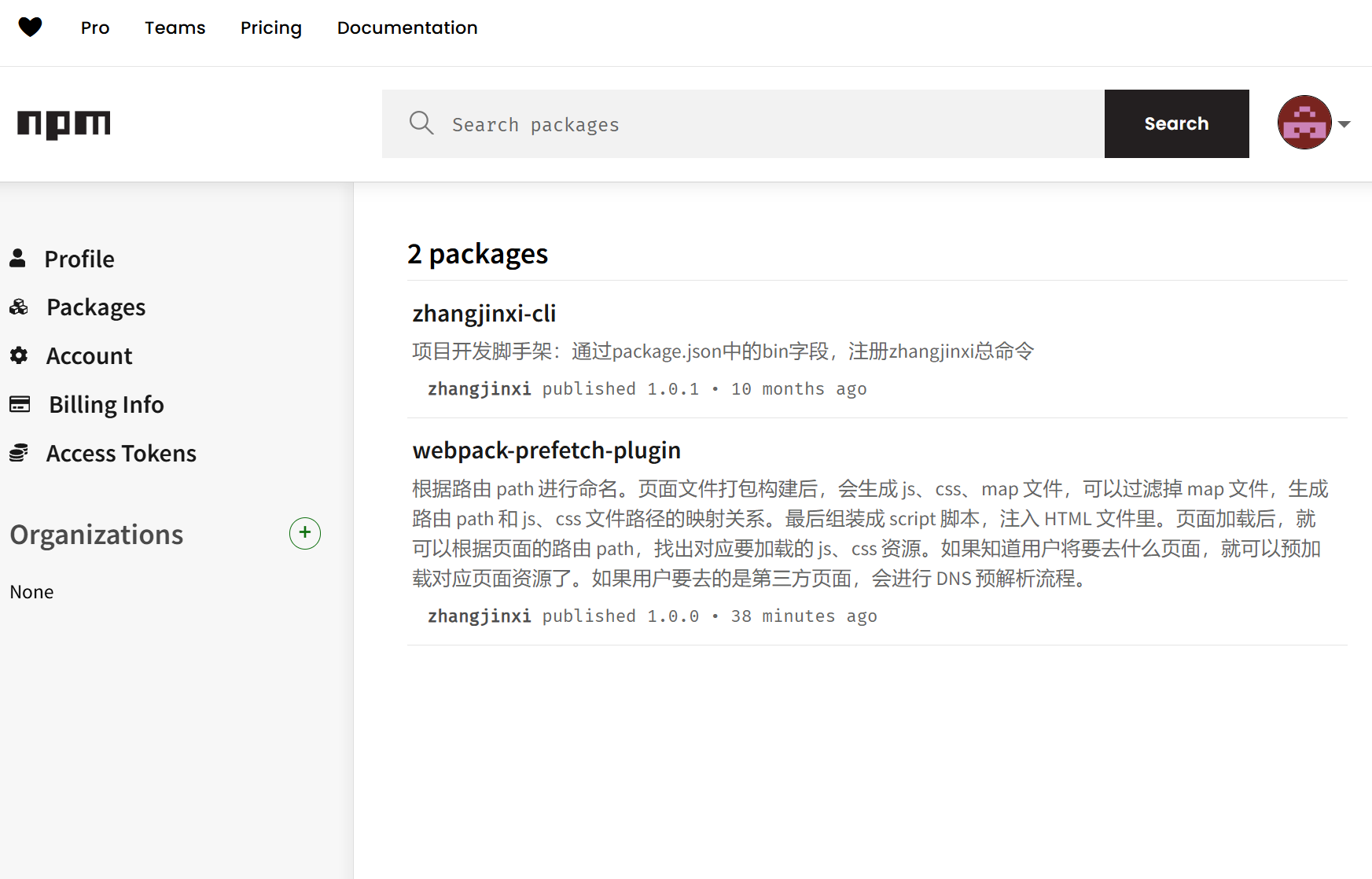Click the Packages boxes icon

(19, 307)
